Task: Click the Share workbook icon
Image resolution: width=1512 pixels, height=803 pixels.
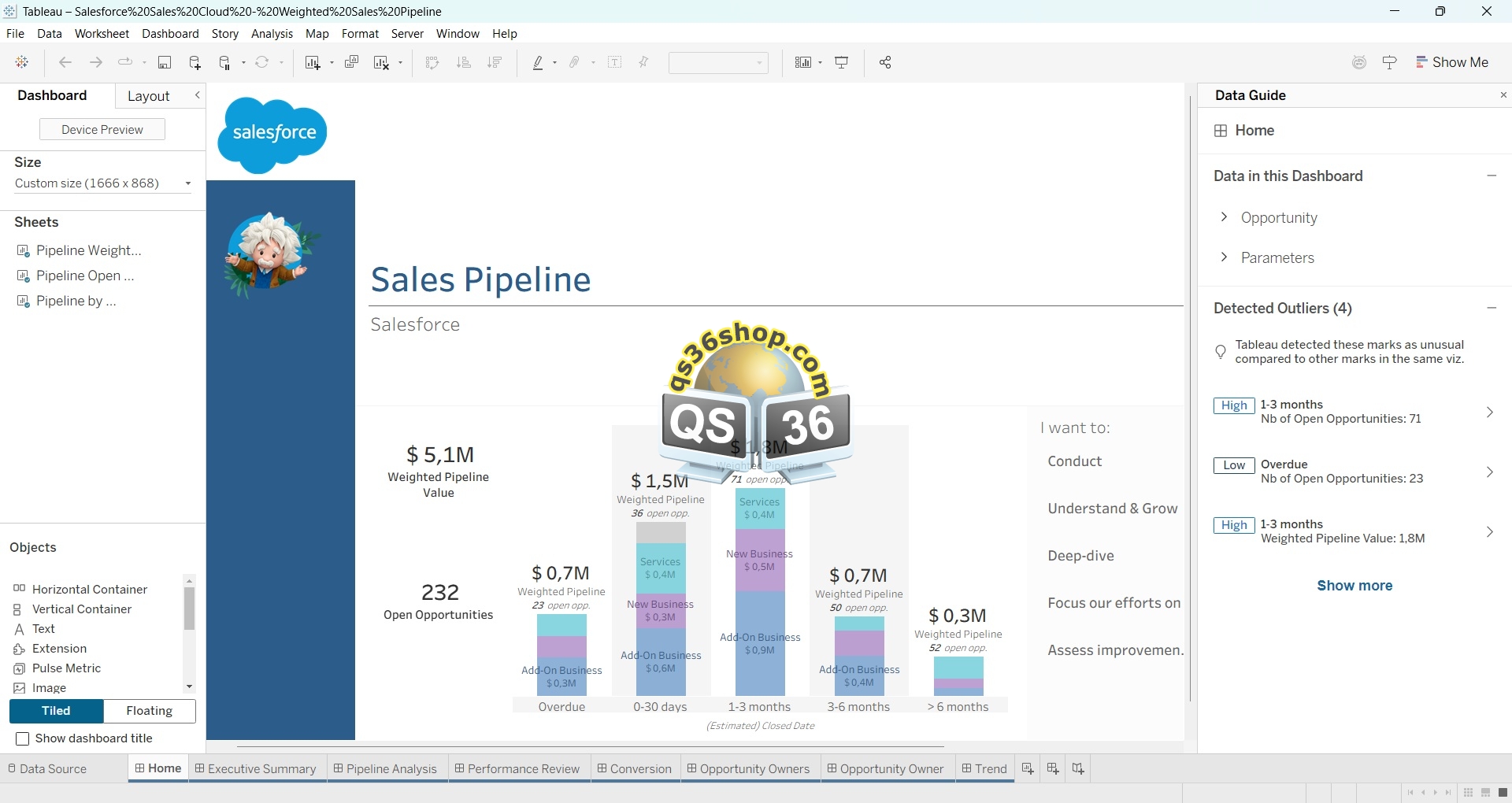Action: (885, 63)
